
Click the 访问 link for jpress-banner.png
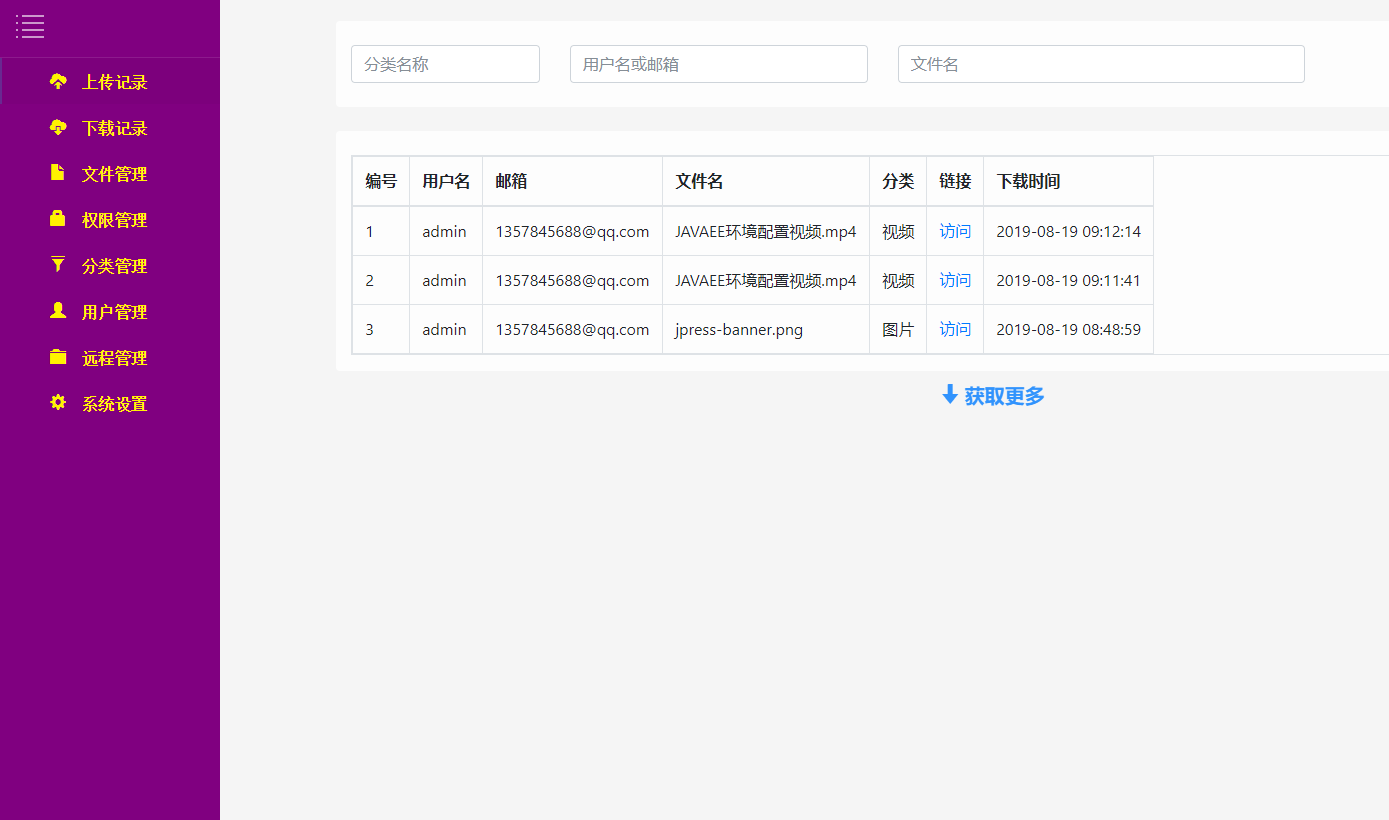[954, 328]
